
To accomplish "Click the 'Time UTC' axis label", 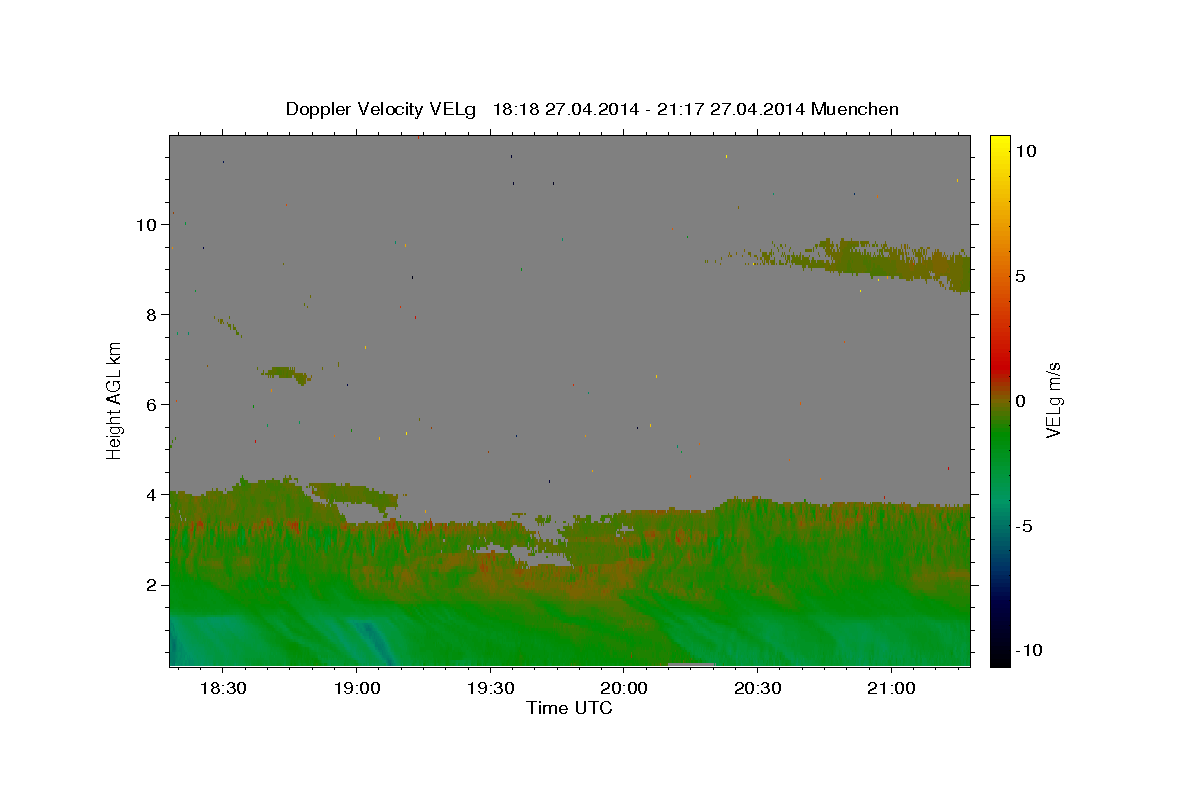I will point(569,708).
